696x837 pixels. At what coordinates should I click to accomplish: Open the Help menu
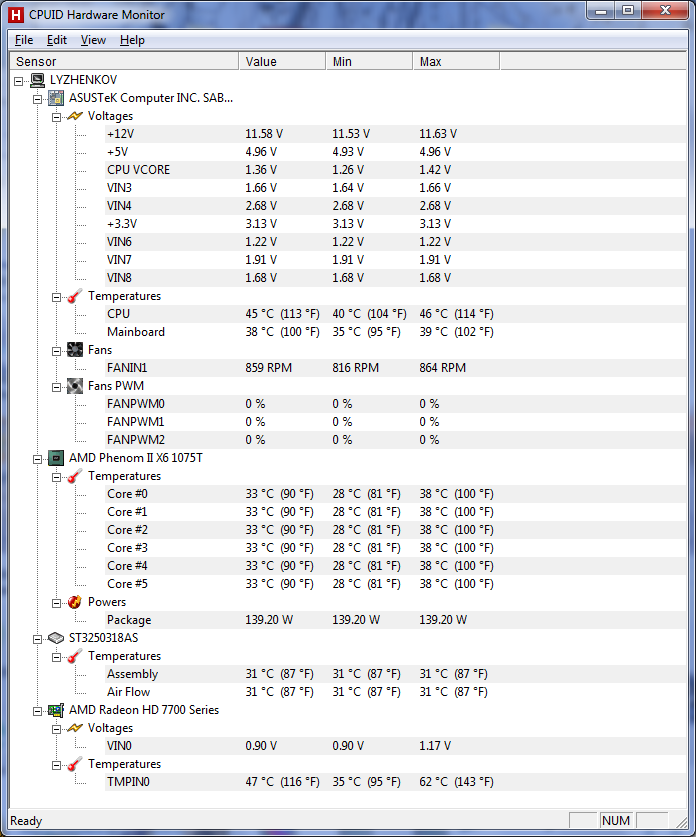pos(132,40)
